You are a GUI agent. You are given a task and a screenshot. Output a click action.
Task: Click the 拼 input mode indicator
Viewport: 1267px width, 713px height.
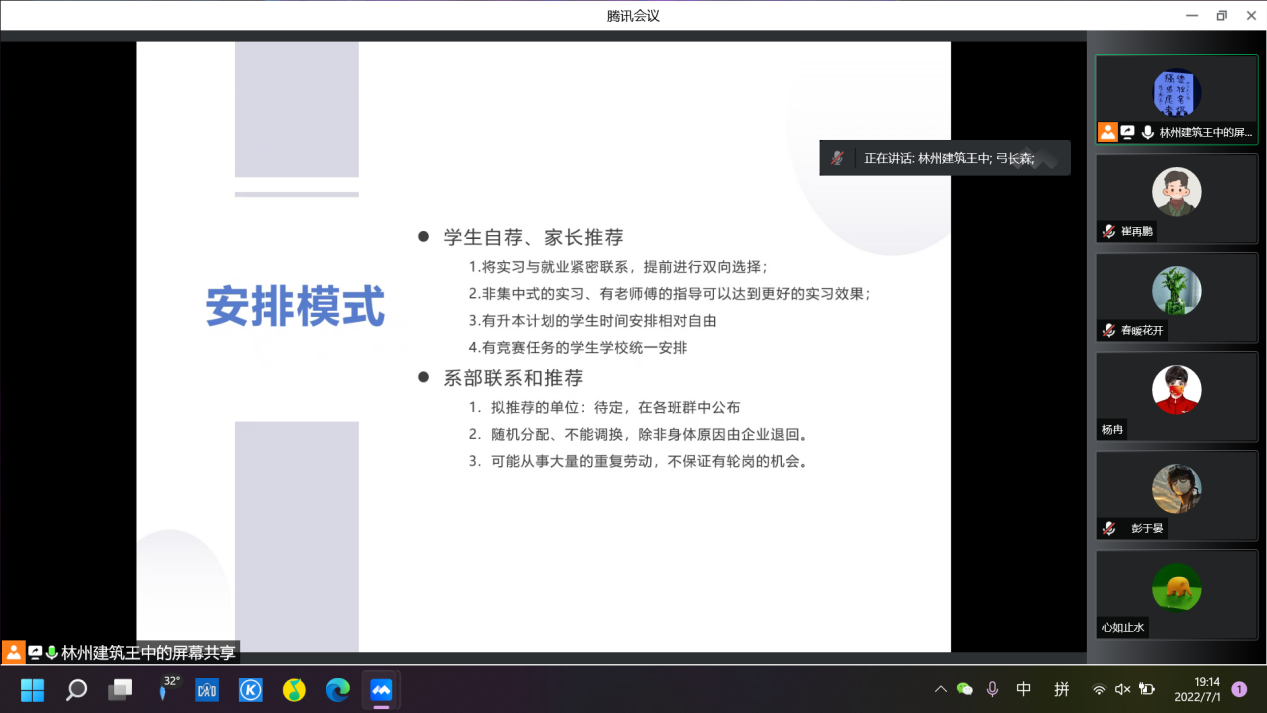click(1061, 689)
